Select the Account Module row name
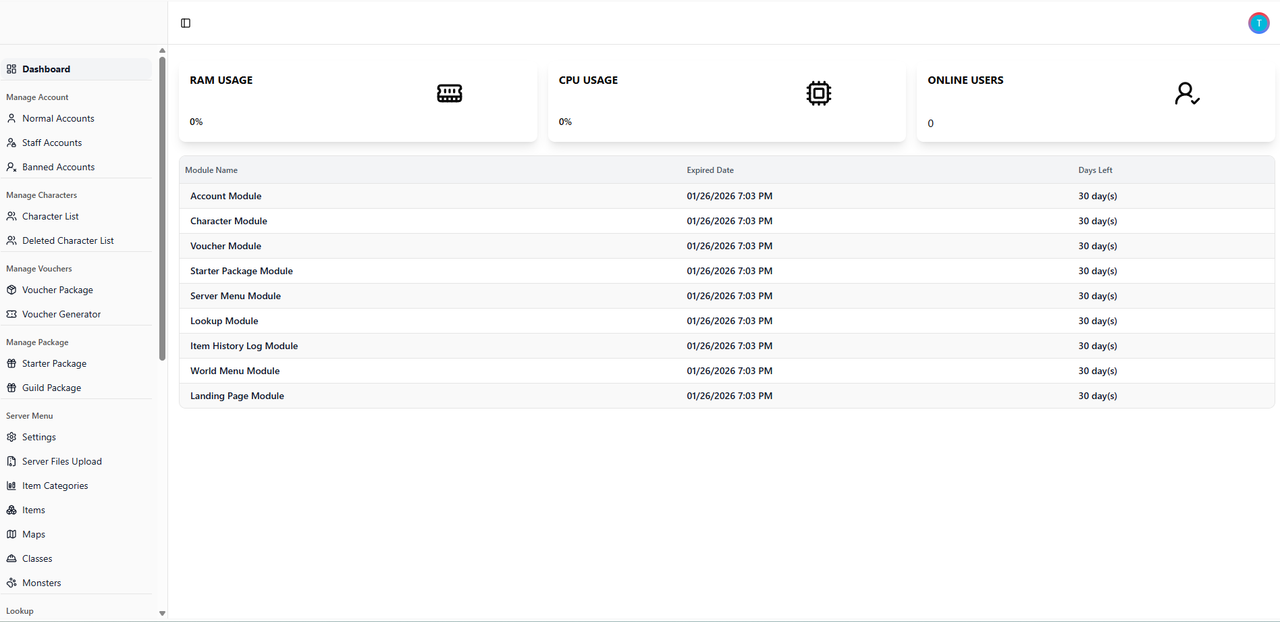This screenshot has height=622, width=1280. [x=226, y=196]
